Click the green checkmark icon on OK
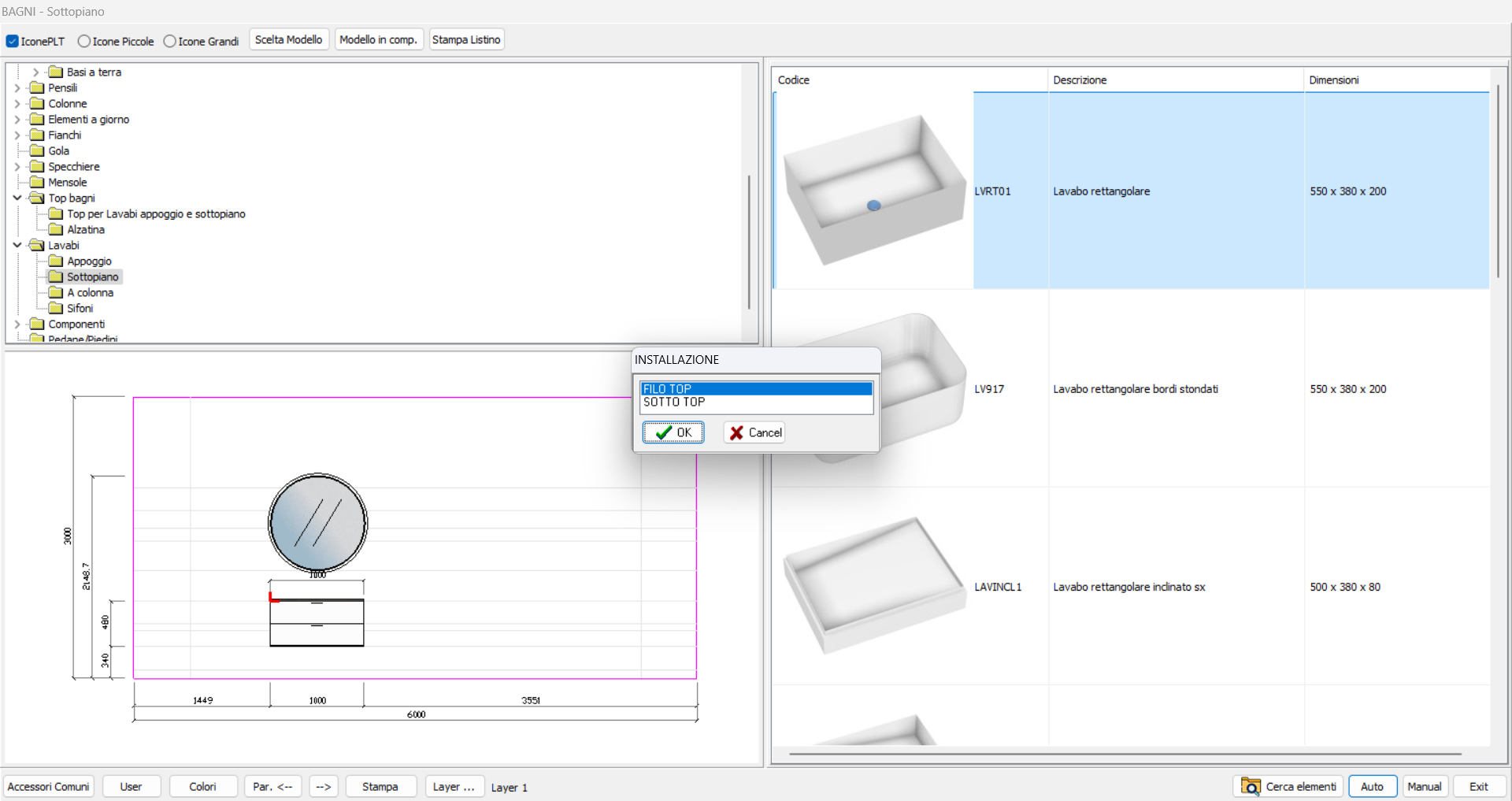1512x801 pixels. point(664,432)
